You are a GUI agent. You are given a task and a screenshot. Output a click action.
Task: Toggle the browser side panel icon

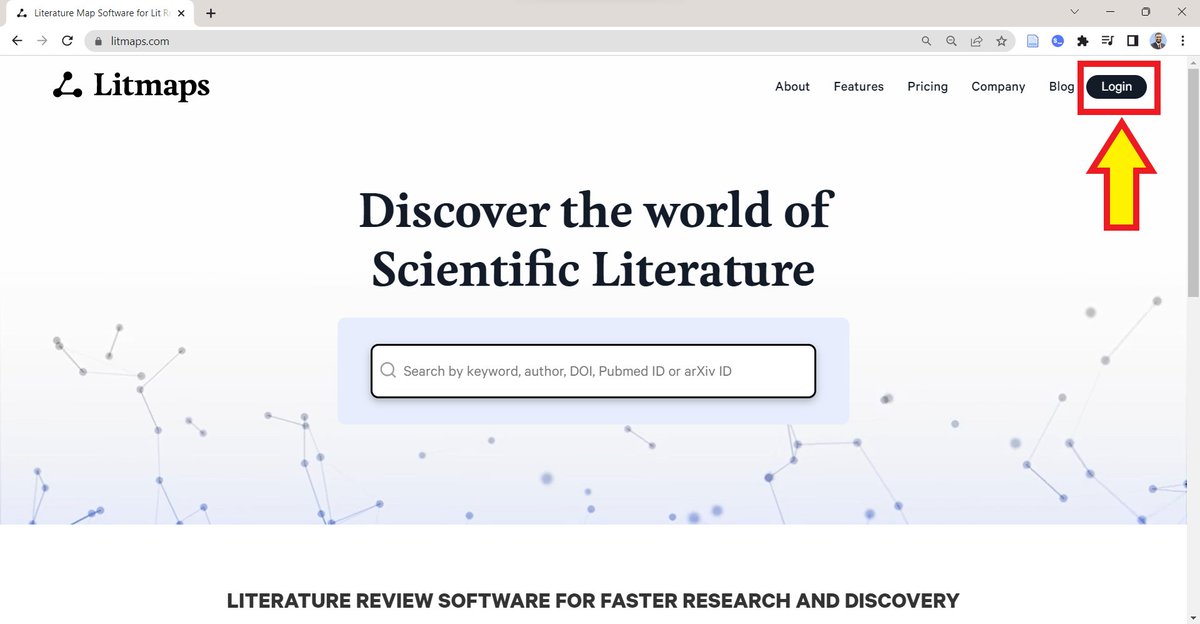coord(1132,41)
